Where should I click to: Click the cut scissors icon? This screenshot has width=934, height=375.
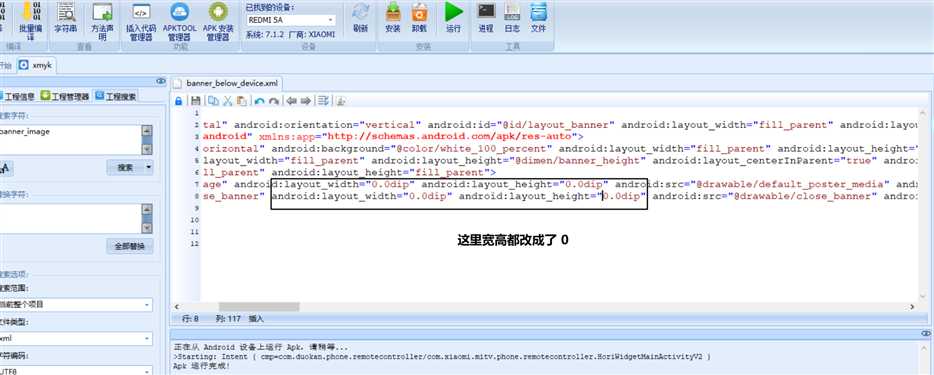click(x=227, y=101)
